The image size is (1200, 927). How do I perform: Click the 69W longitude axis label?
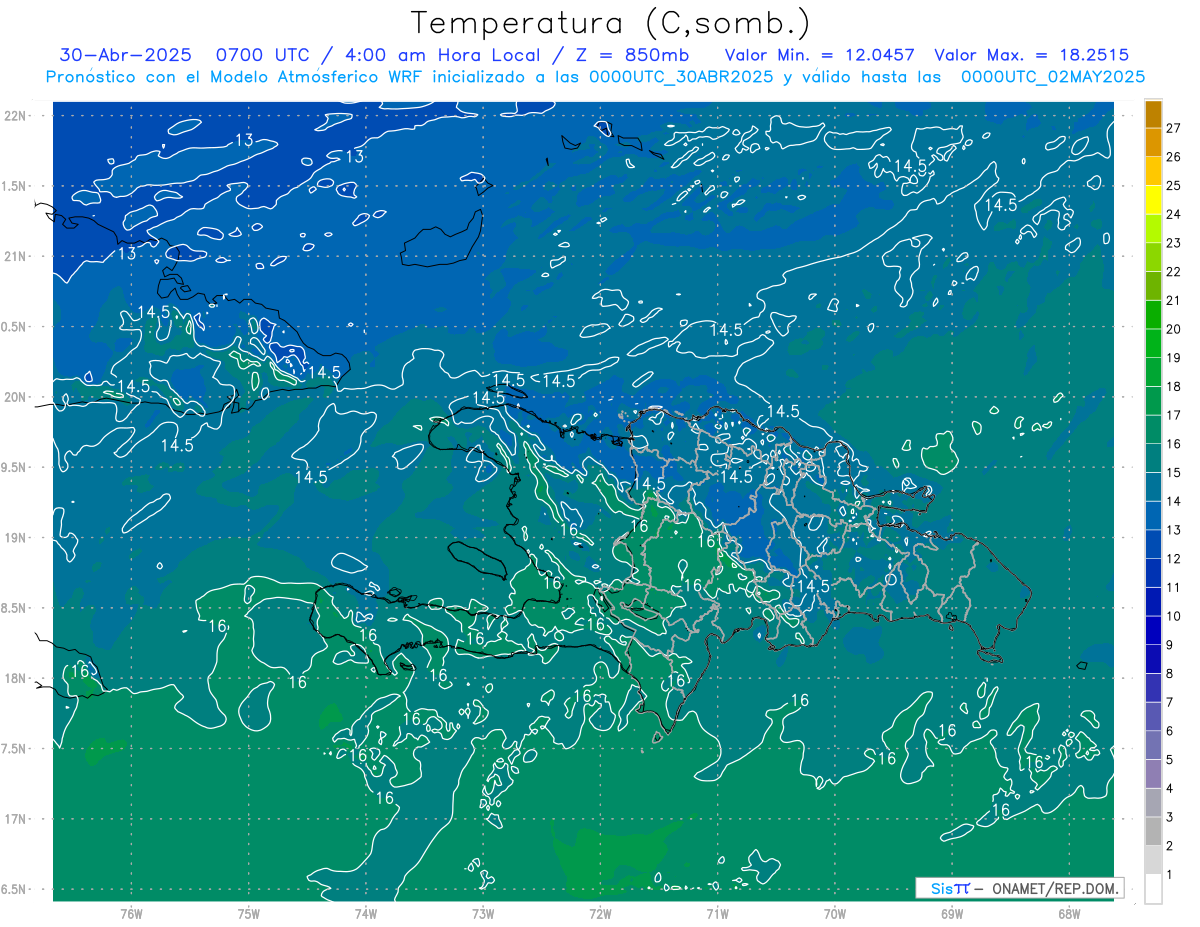pos(952,914)
